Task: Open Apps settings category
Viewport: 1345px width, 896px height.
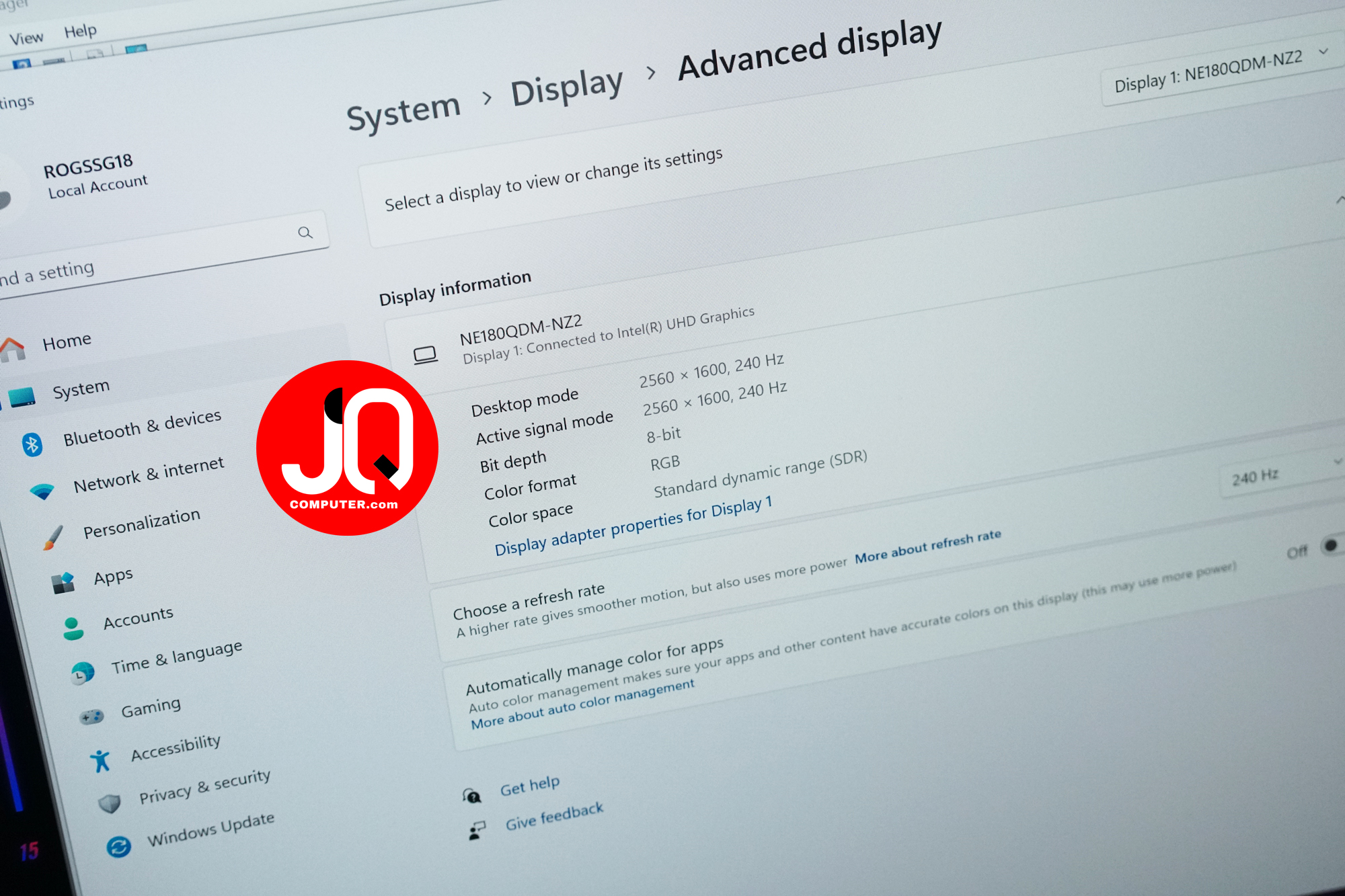Action: [114, 577]
